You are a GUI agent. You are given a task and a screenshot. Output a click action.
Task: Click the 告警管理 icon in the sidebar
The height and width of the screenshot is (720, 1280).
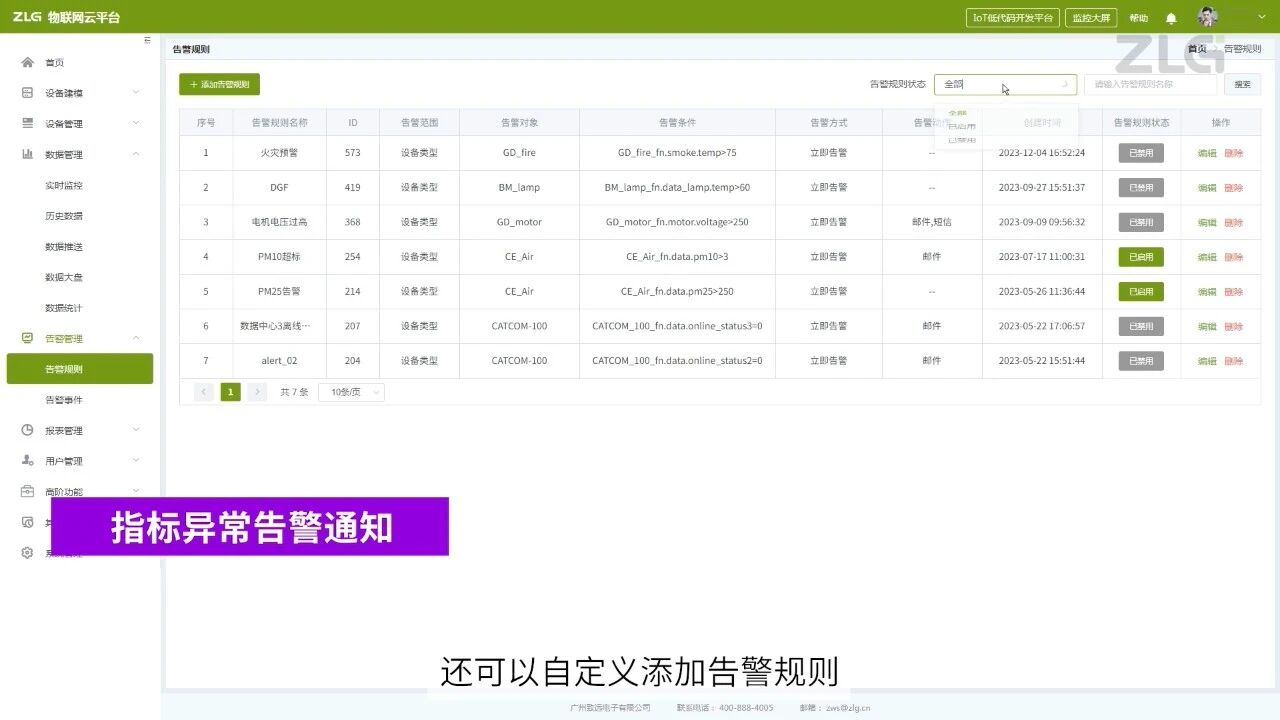coord(26,338)
